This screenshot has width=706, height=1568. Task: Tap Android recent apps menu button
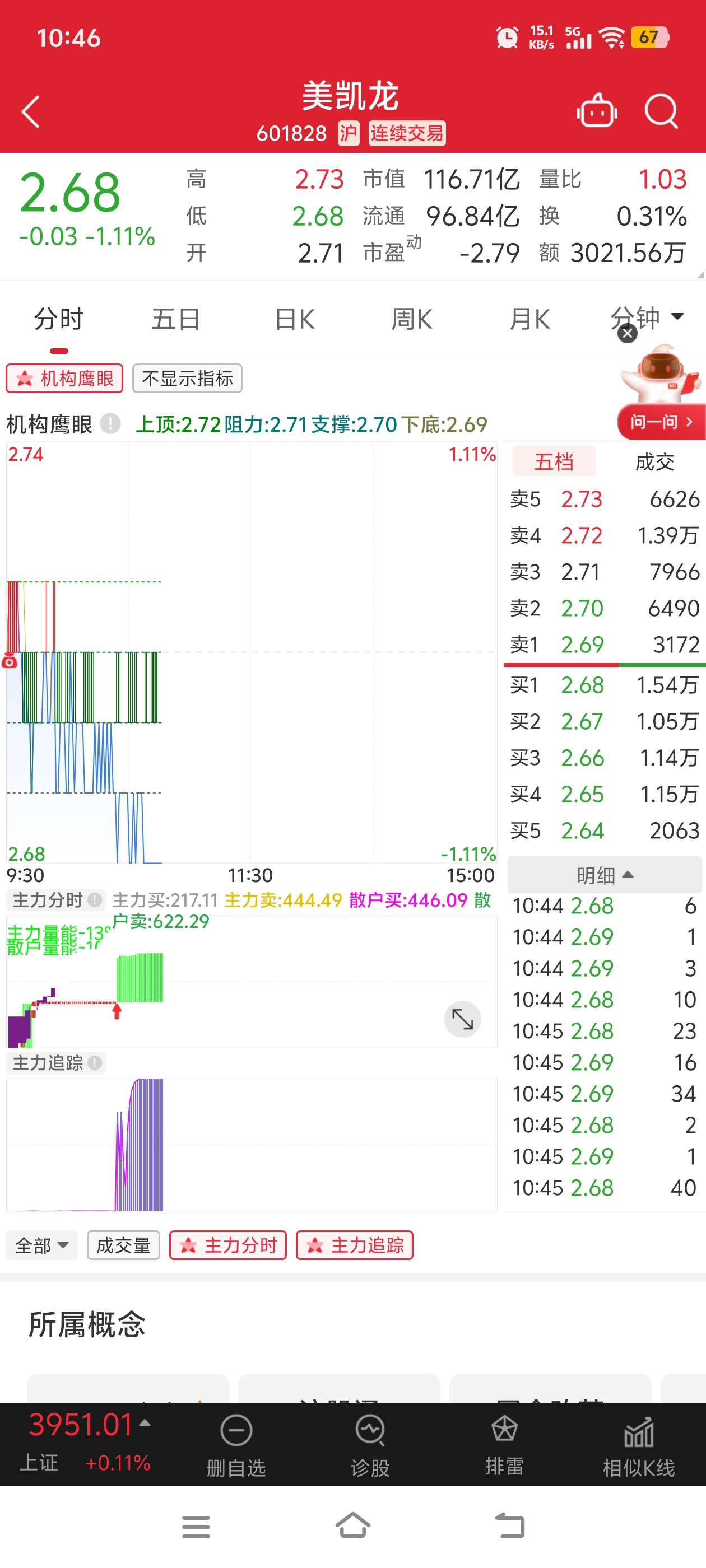pyautogui.click(x=196, y=1527)
